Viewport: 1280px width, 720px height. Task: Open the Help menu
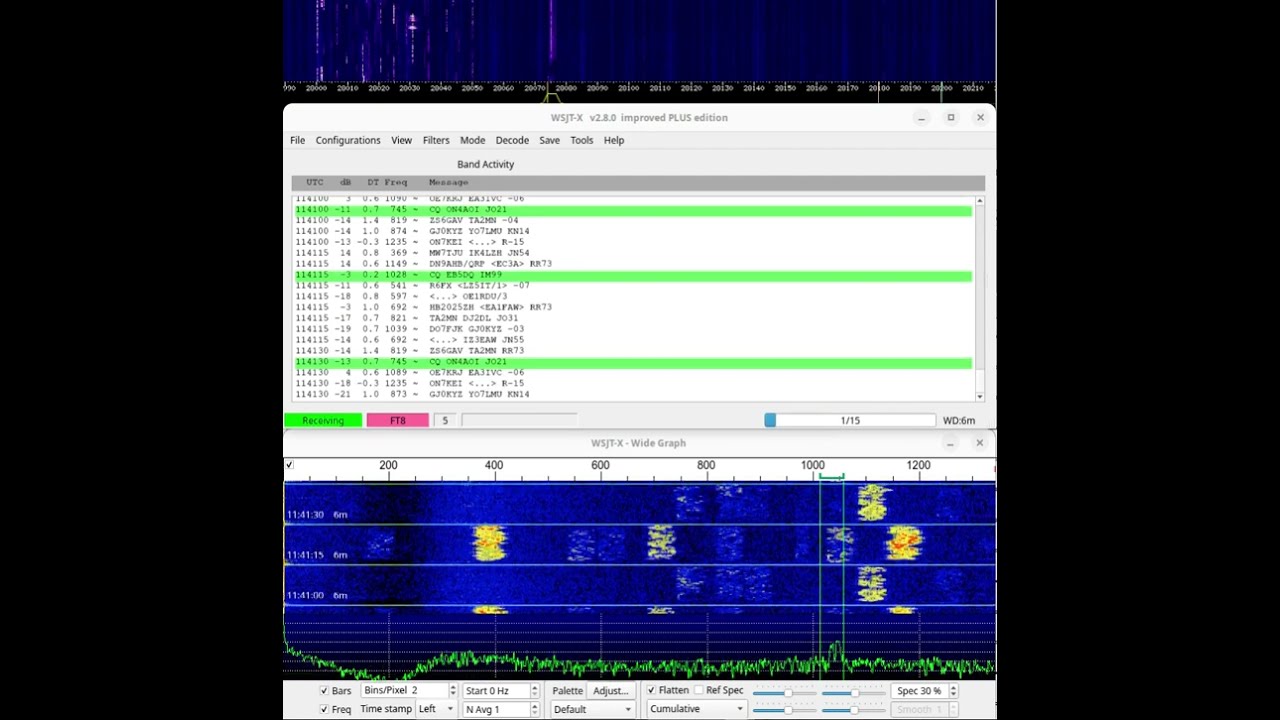614,140
